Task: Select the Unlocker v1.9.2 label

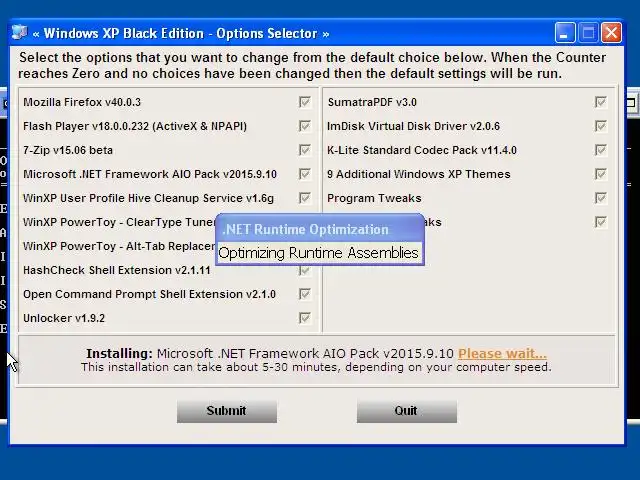Action: (x=64, y=318)
